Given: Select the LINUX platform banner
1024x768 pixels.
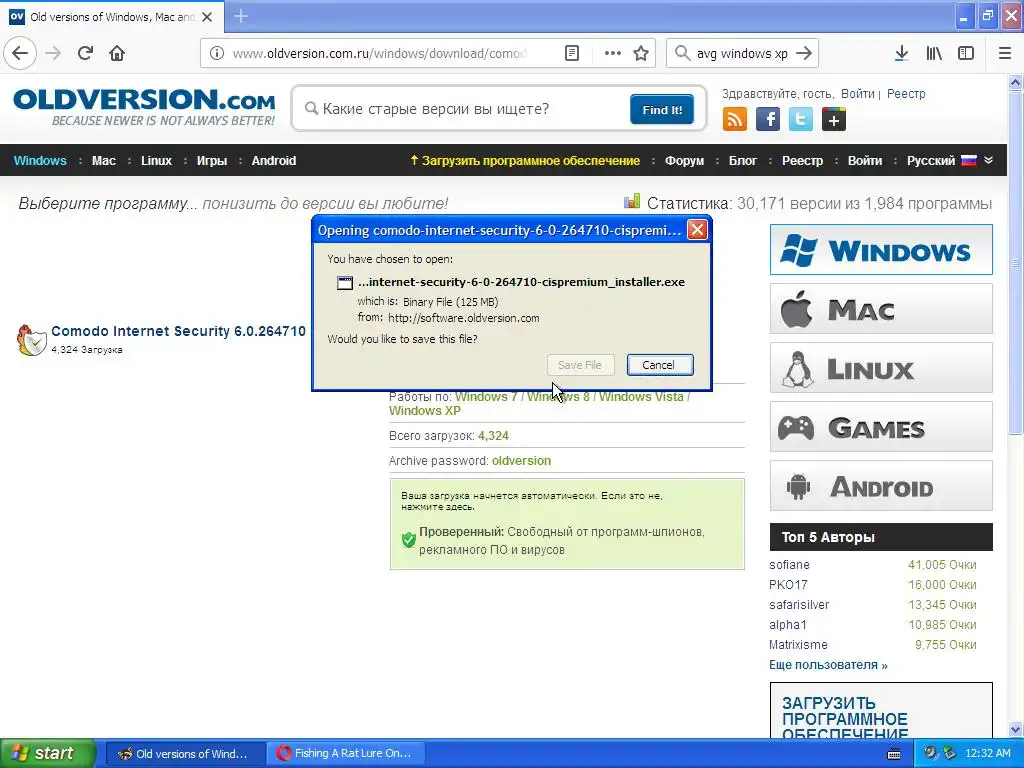Looking at the screenshot, I should 881,368.
